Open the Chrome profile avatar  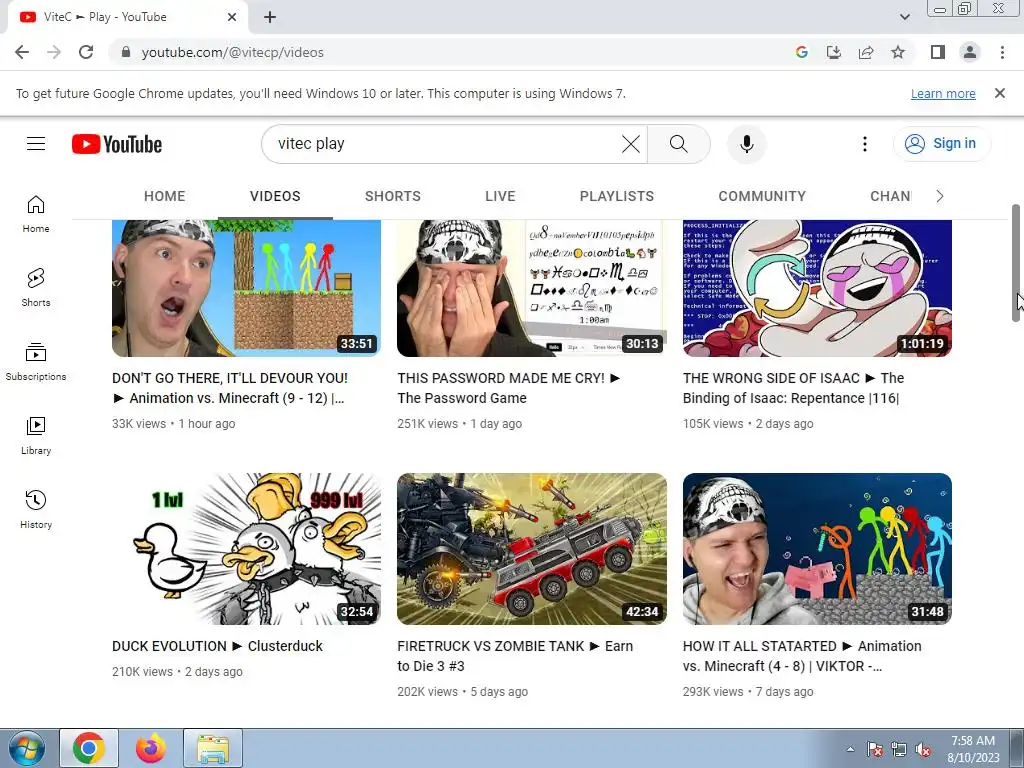click(x=970, y=52)
